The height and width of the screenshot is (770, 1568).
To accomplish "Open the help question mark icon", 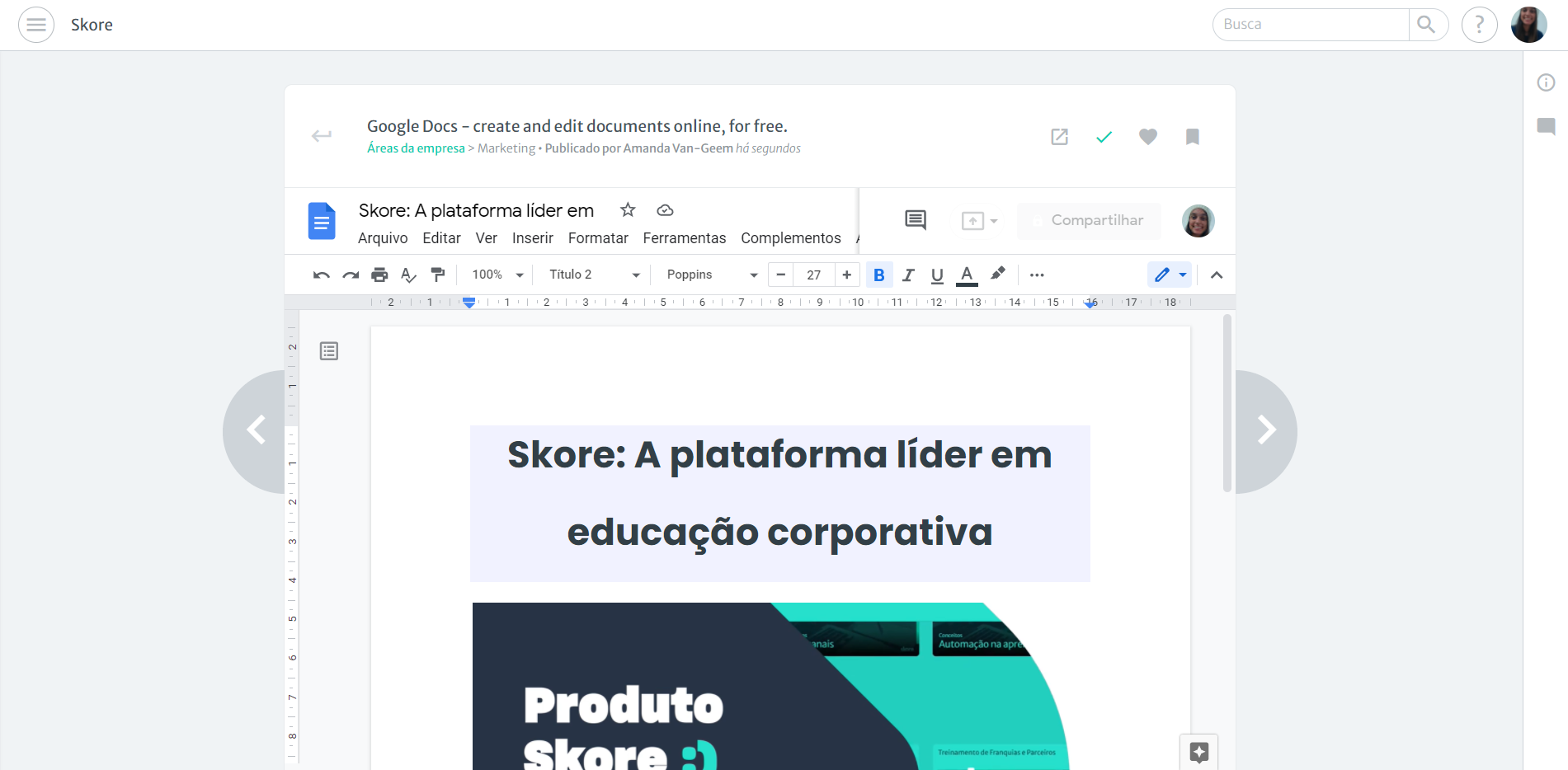I will point(1480,25).
